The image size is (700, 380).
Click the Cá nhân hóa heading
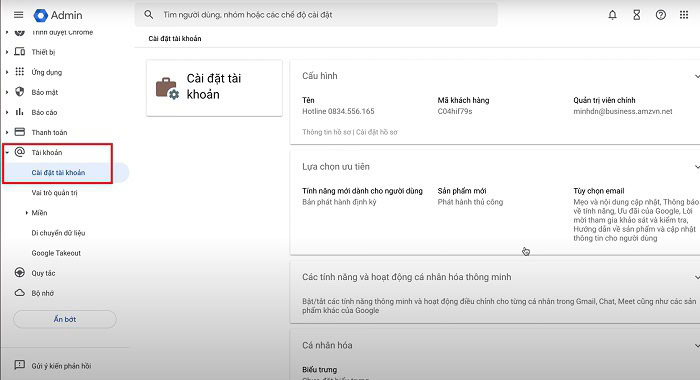pyautogui.click(x=327, y=345)
